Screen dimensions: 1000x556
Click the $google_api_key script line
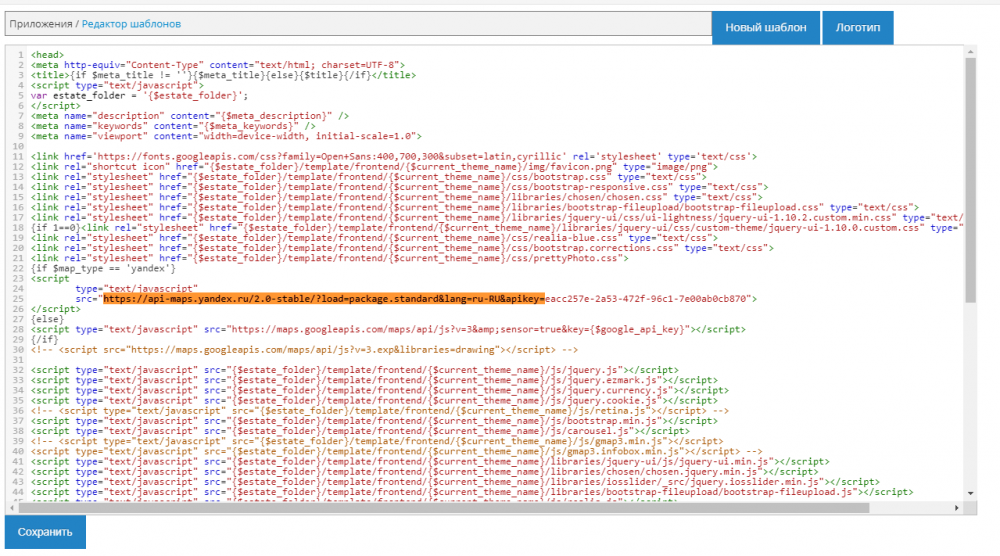[388, 329]
